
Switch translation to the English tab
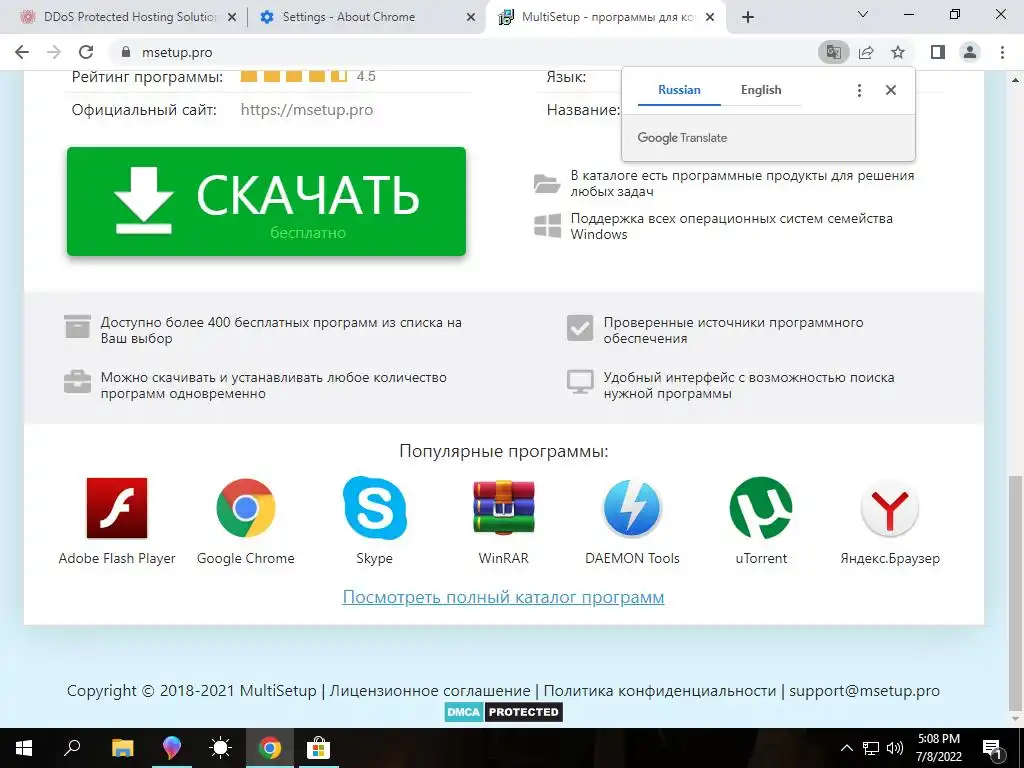point(761,90)
